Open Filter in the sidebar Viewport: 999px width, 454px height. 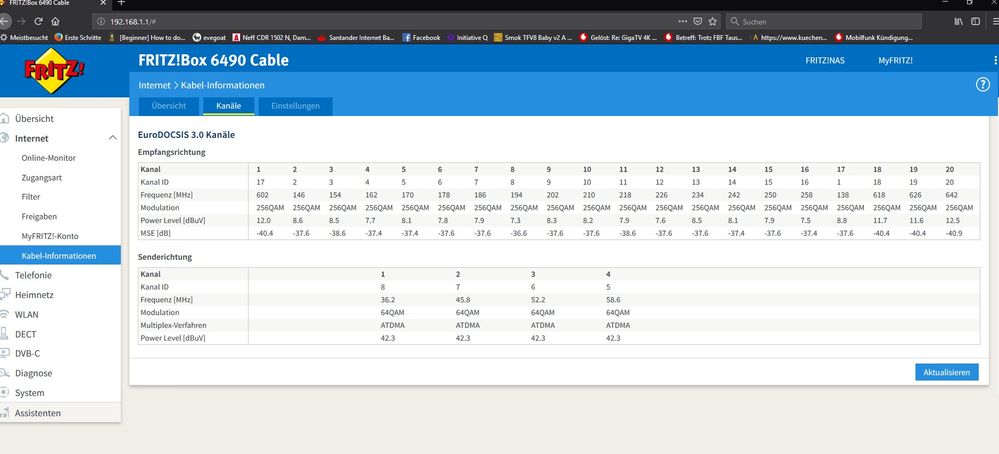(31, 197)
